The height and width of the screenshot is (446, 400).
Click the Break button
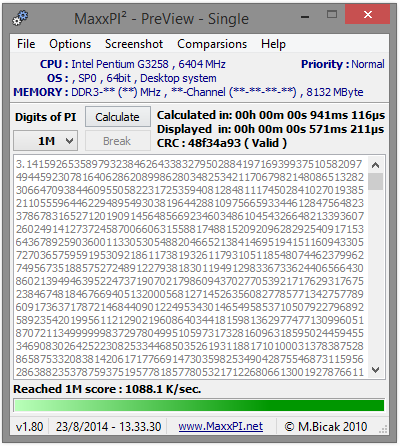pyautogui.click(x=118, y=141)
